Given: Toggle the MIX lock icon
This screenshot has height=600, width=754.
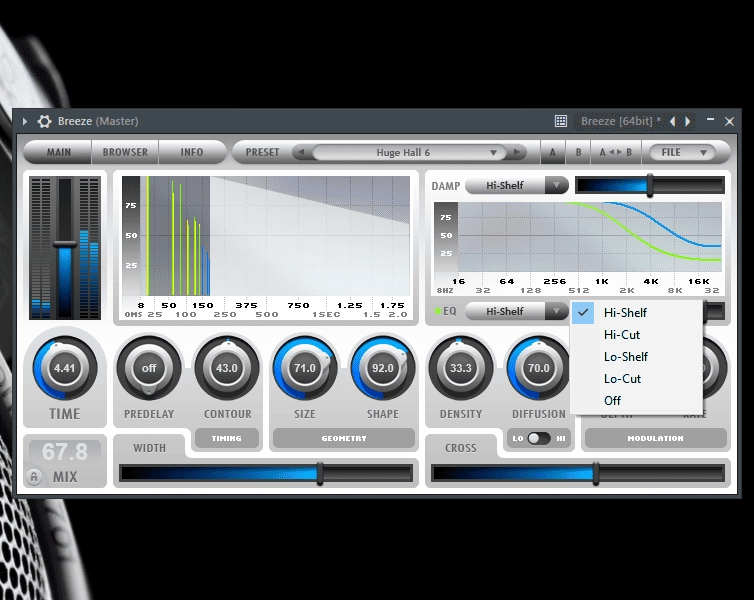Looking at the screenshot, I should (x=34, y=477).
